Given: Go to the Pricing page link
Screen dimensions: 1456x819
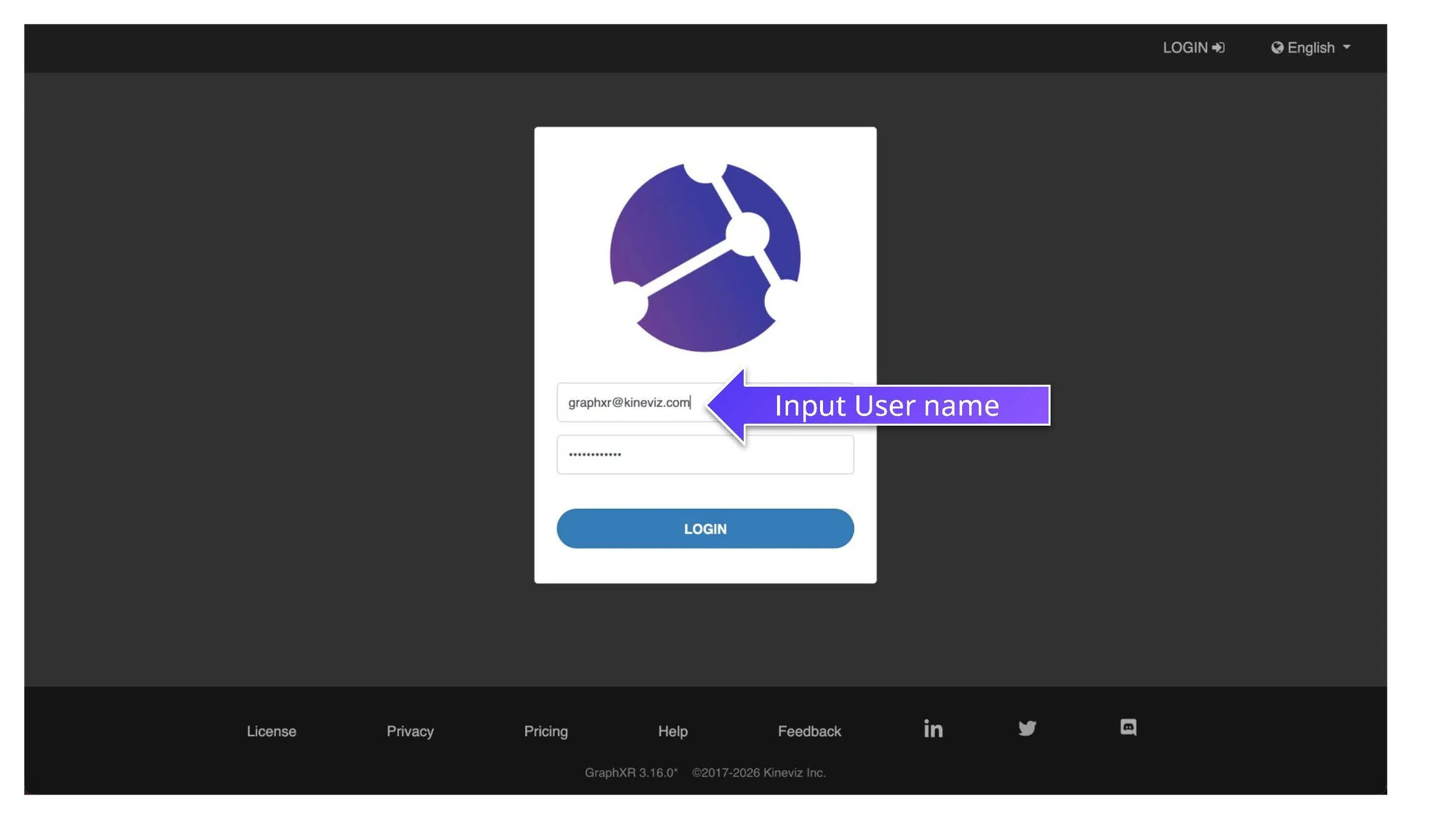Looking at the screenshot, I should [x=546, y=731].
